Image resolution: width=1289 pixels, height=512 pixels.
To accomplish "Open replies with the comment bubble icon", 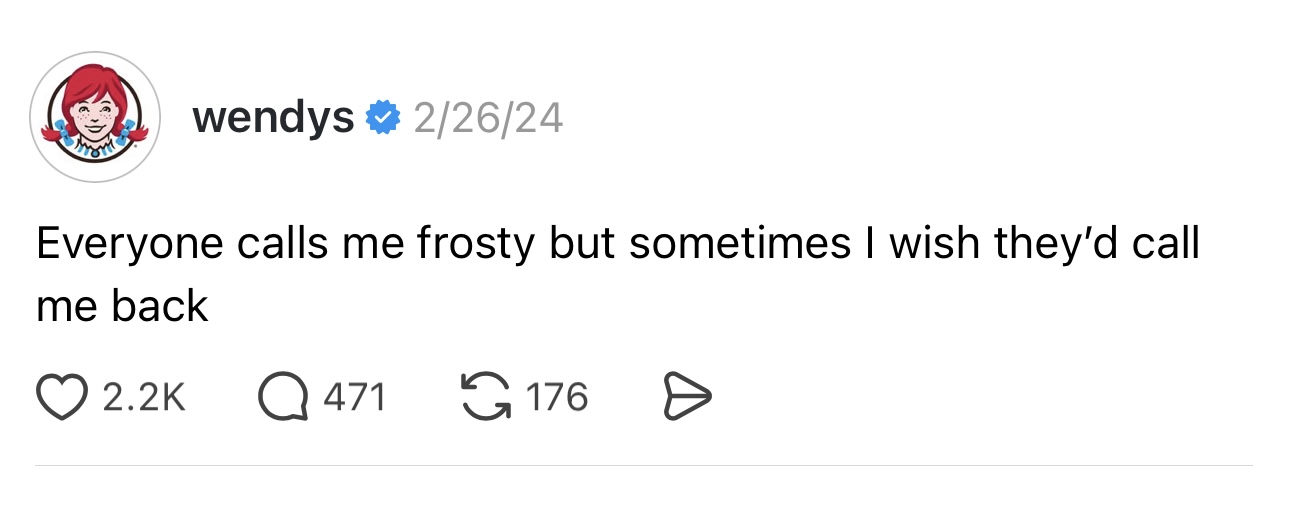I will coord(283,398).
